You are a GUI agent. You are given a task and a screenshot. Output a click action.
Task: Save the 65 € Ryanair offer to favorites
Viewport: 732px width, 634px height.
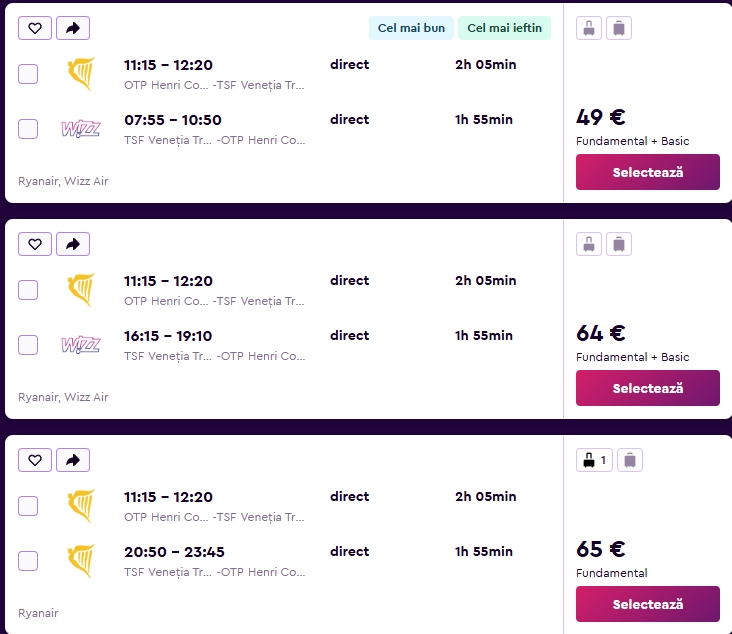pos(35,460)
